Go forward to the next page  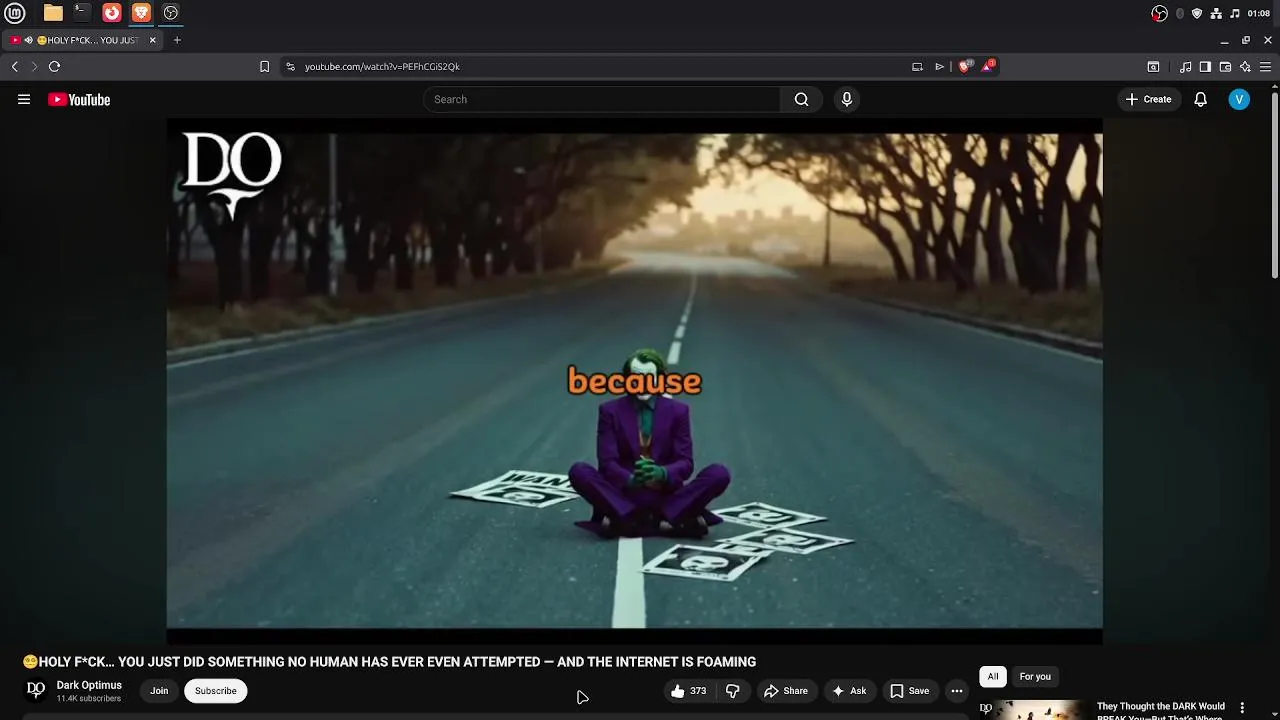coord(34,66)
